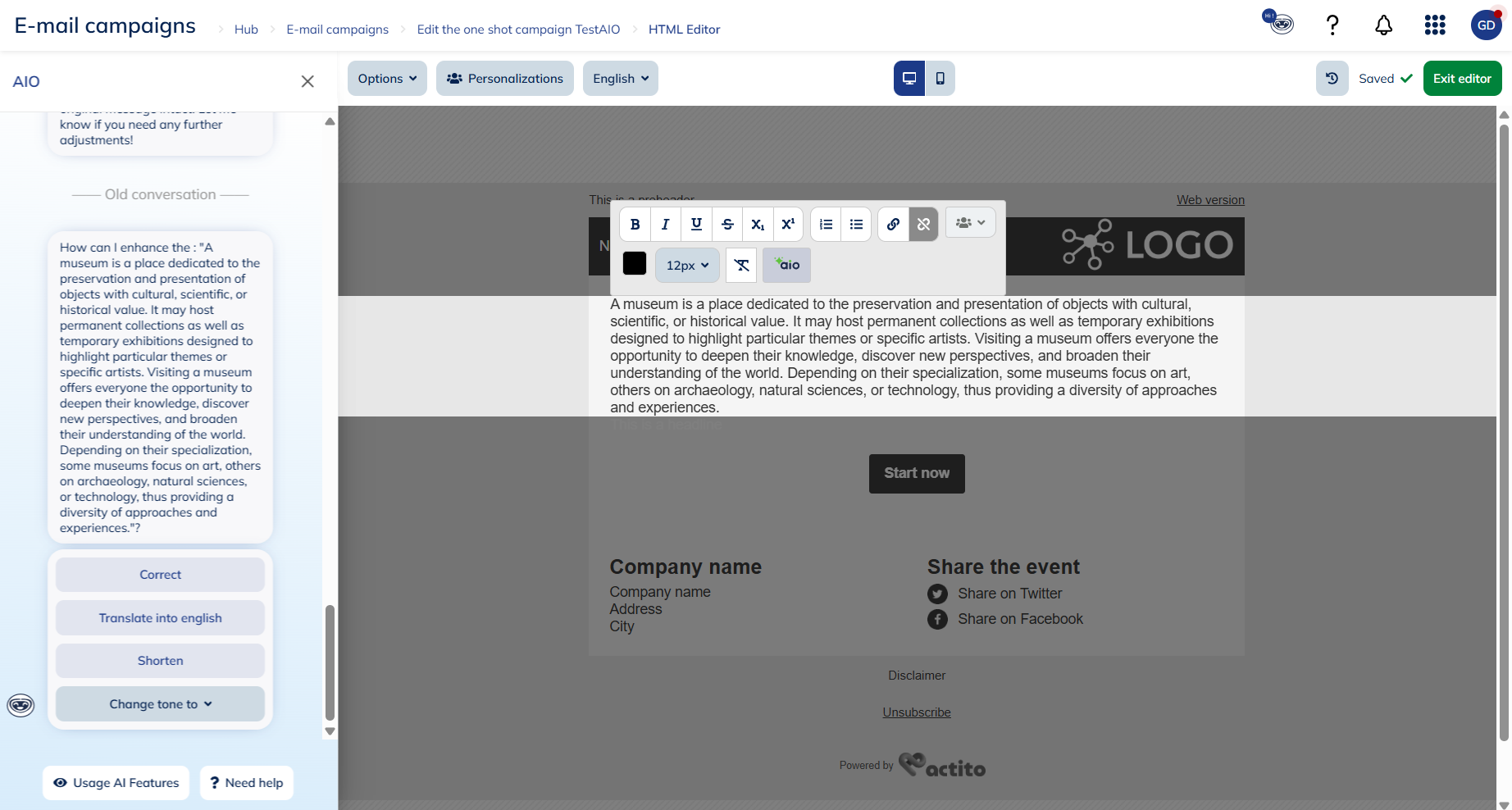
Task: Insert a hyperlink with link icon
Action: [893, 225]
